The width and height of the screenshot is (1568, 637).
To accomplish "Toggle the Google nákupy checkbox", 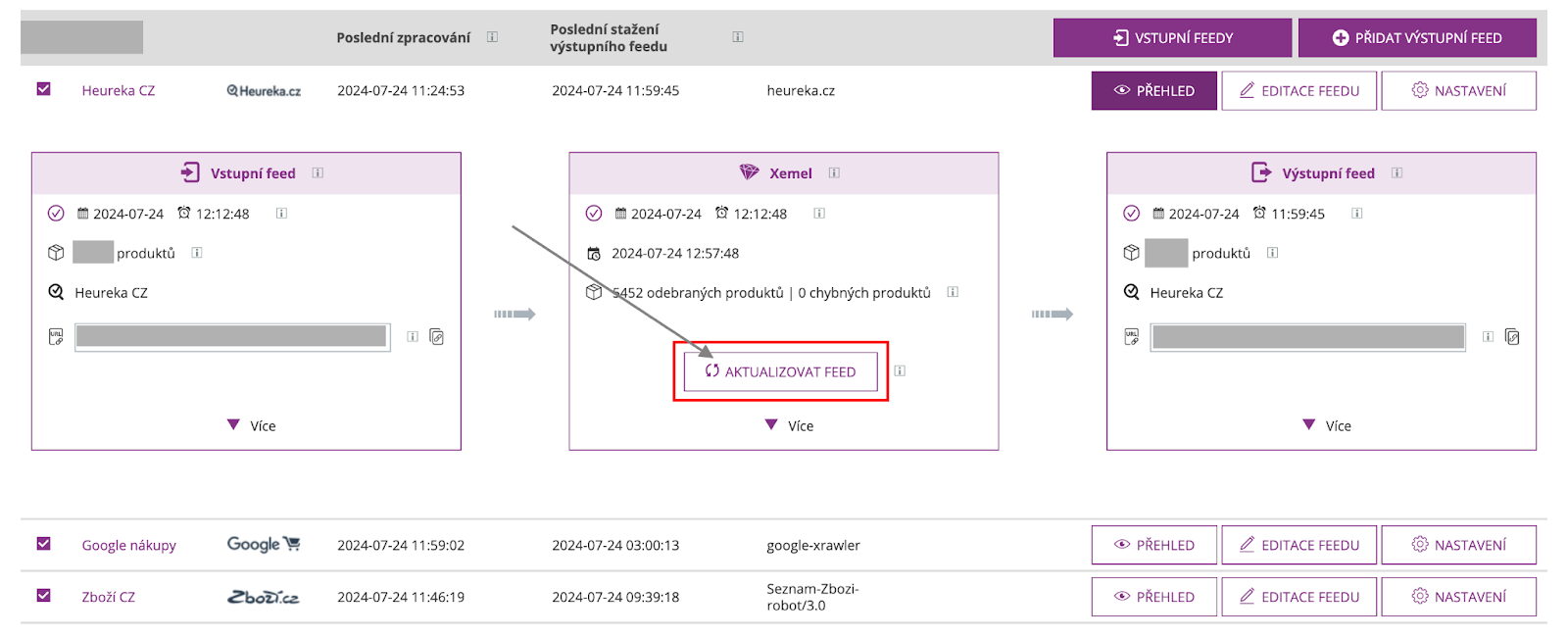I will (x=44, y=544).
